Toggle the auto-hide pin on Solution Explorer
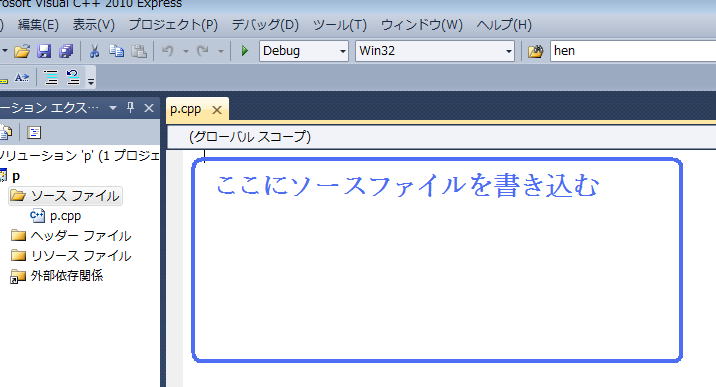 131,108
